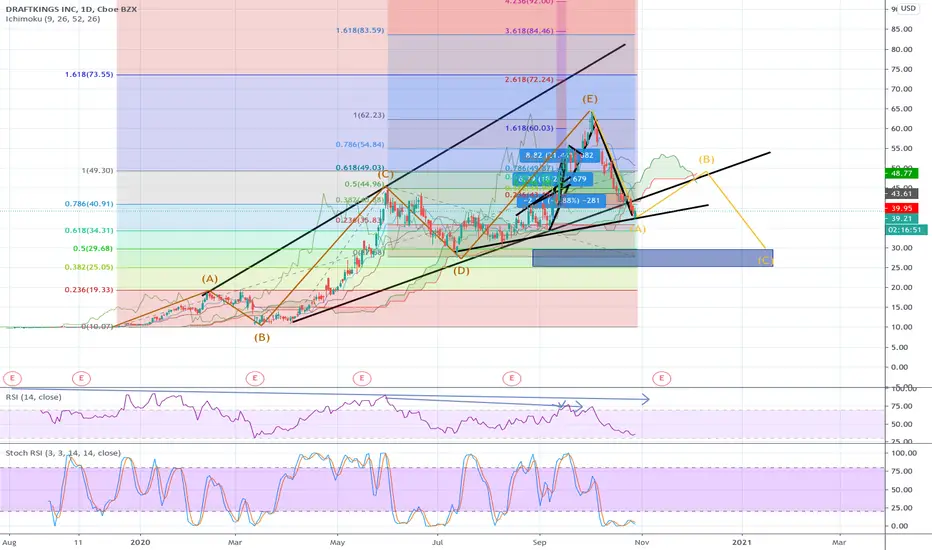This screenshot has height=550, width=932.
Task: Click the Jul label on the time axis
Action: [437, 542]
